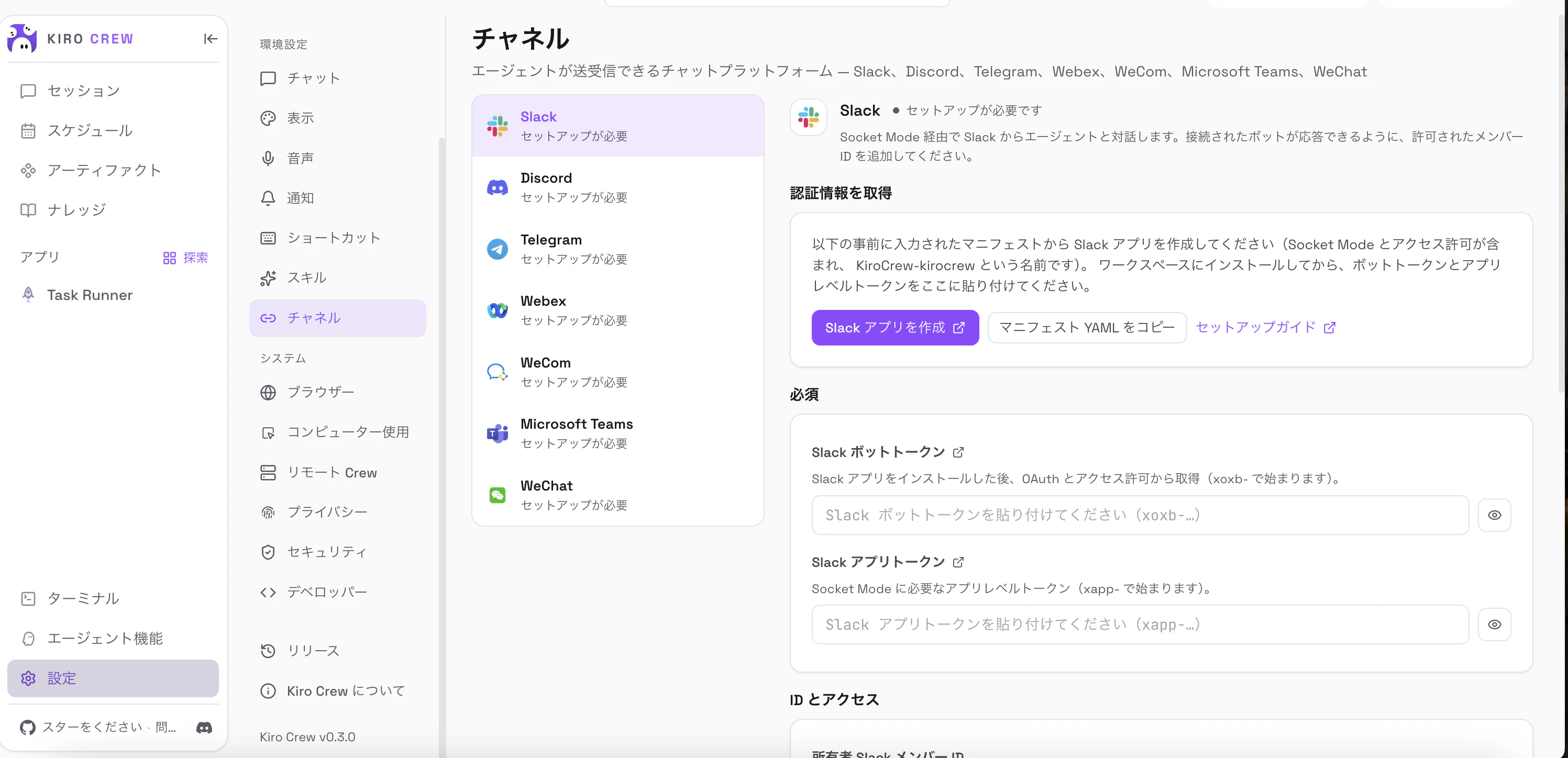
Task: Click Kiro Crew v0.3.0 version text
Action: pyautogui.click(x=307, y=737)
